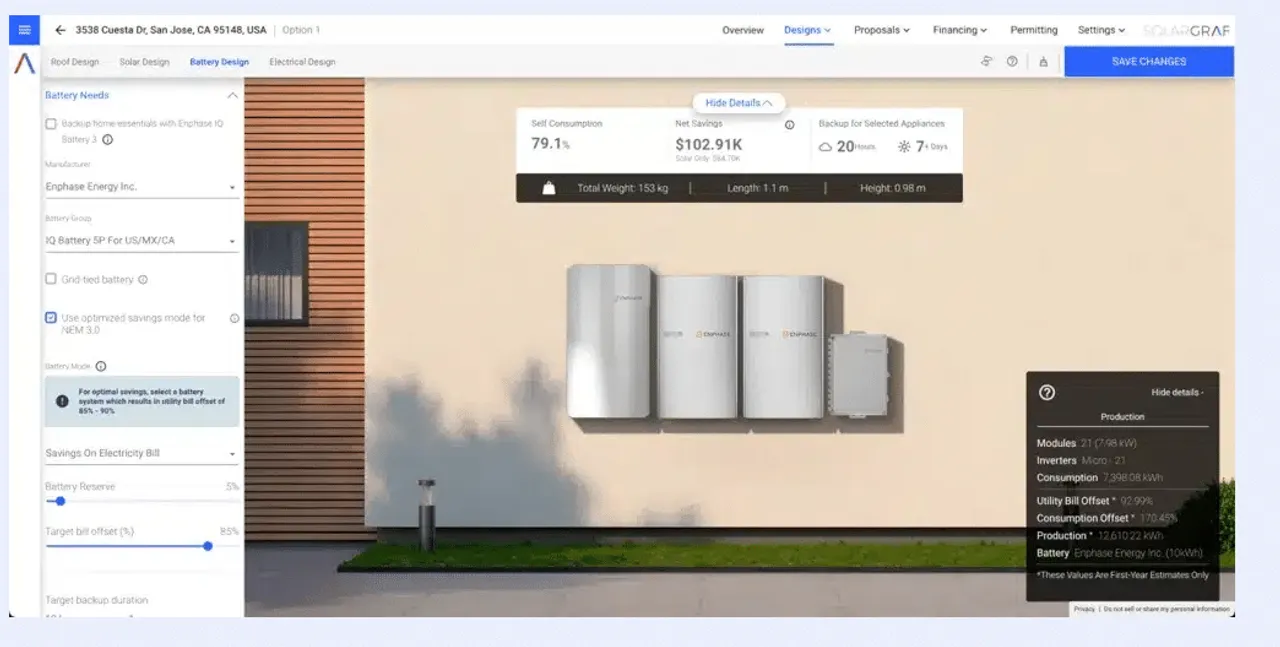Open the Savings On Electricity Bill dropdown
This screenshot has height=647, width=1280.
[x=141, y=452]
